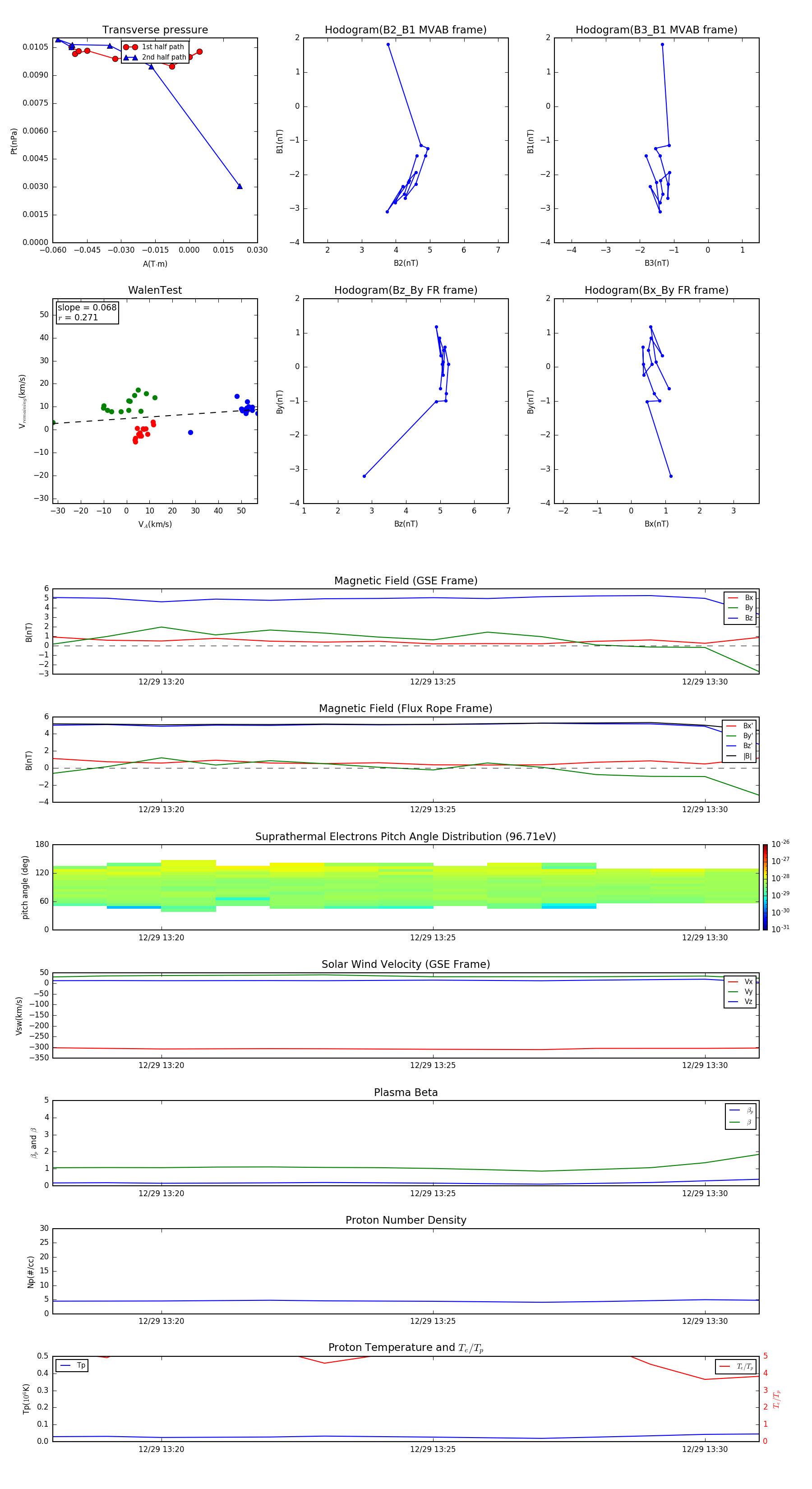Click '1st half path' legend entry
Viewport: 812px width, 1489px height.
(x=154, y=47)
